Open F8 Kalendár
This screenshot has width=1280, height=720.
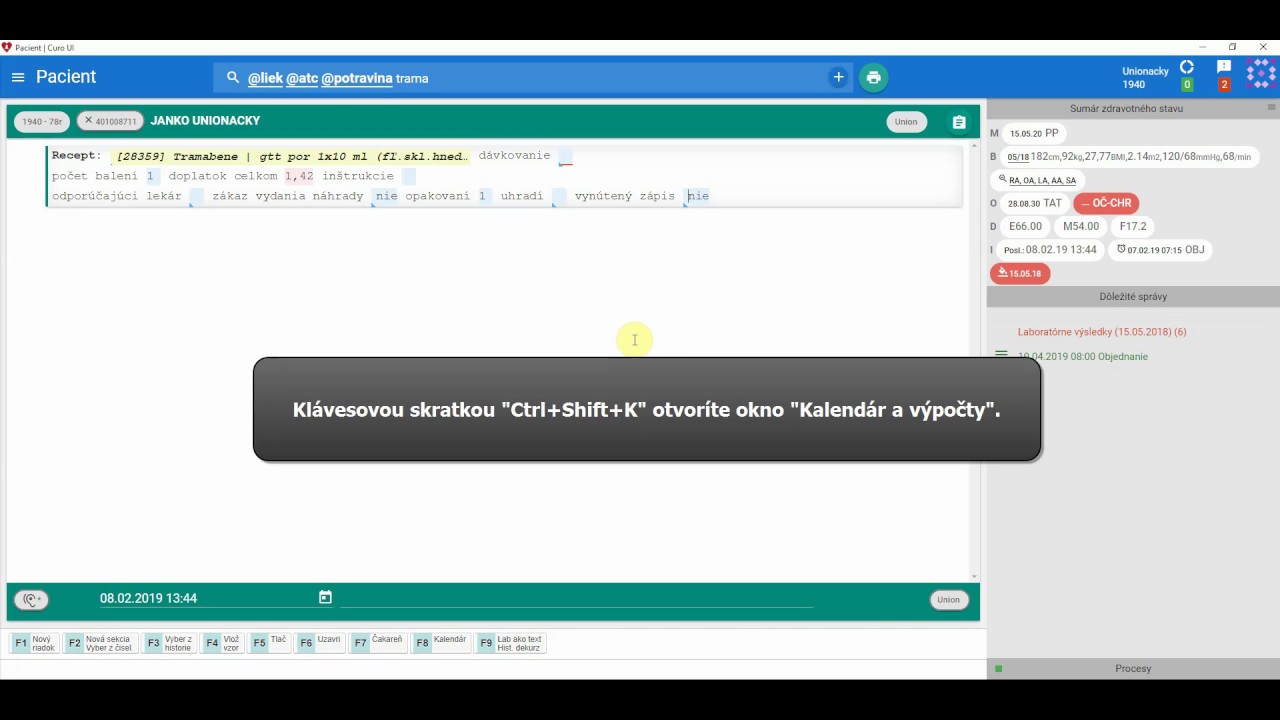441,643
